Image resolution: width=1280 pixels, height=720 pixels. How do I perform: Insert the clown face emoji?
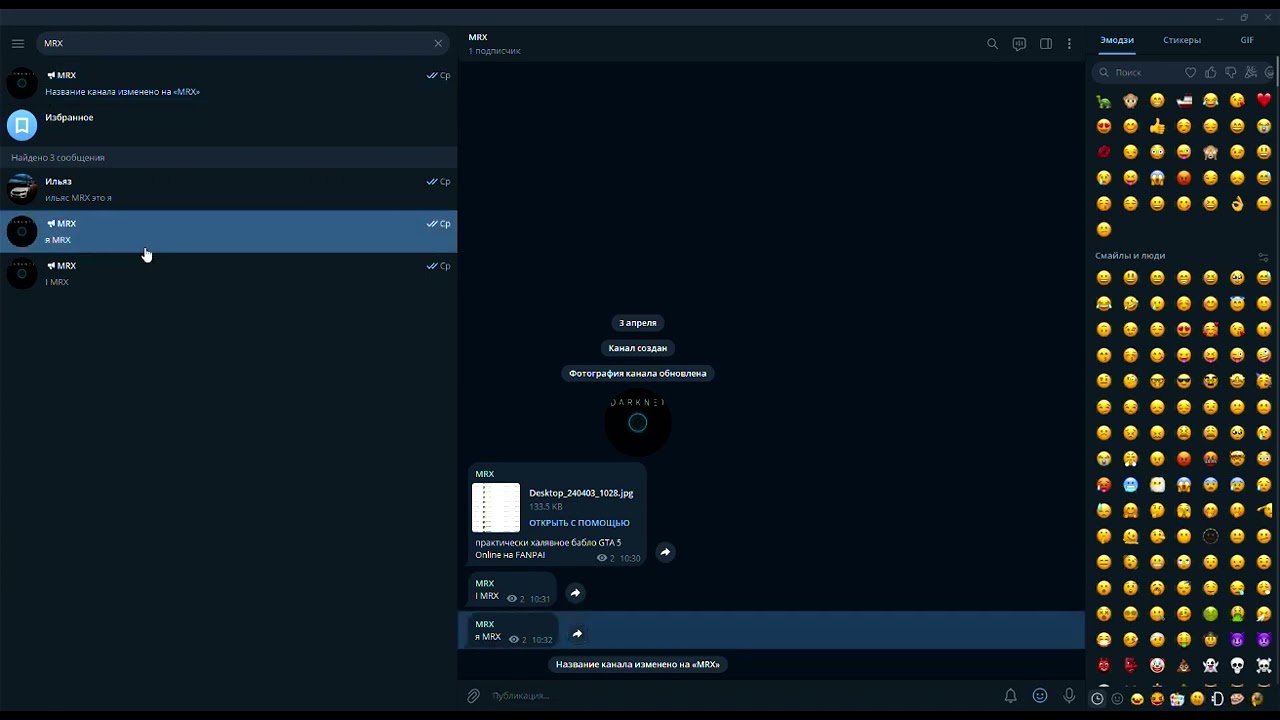coord(1157,665)
